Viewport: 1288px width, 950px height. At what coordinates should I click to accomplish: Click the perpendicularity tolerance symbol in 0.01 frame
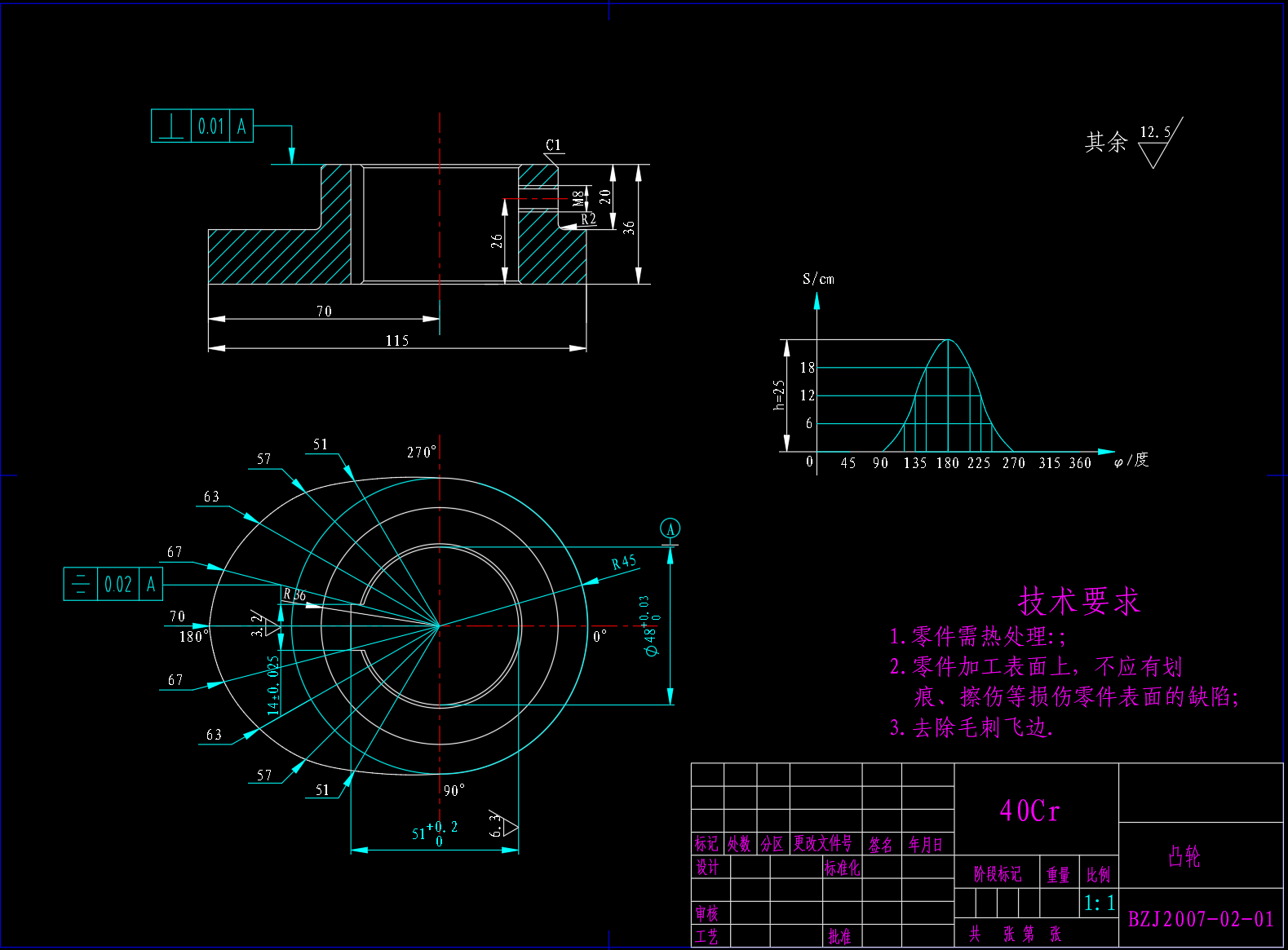tap(170, 126)
